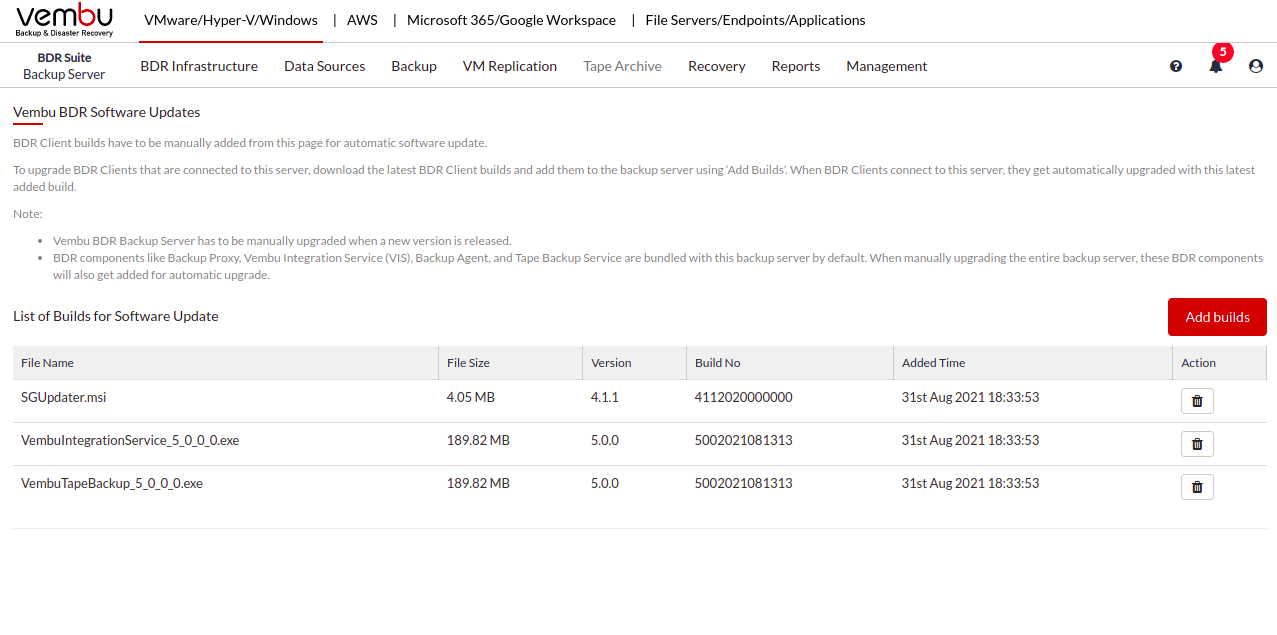
Task: Open the user account profile icon
Action: 1256,66
